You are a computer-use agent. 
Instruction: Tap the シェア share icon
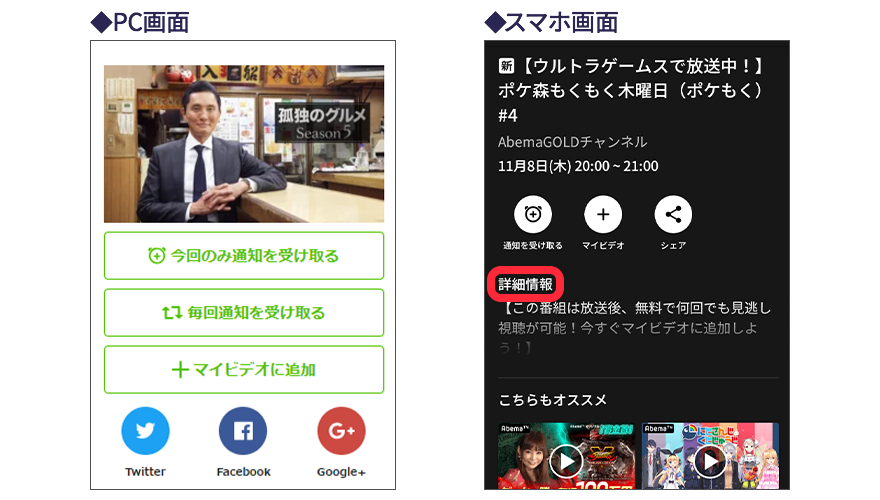pos(673,214)
